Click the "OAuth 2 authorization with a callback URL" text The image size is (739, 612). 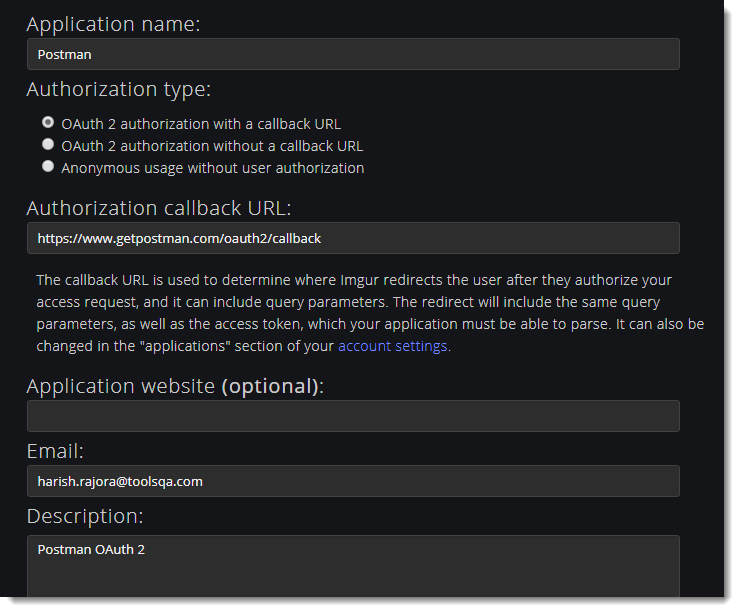click(201, 124)
